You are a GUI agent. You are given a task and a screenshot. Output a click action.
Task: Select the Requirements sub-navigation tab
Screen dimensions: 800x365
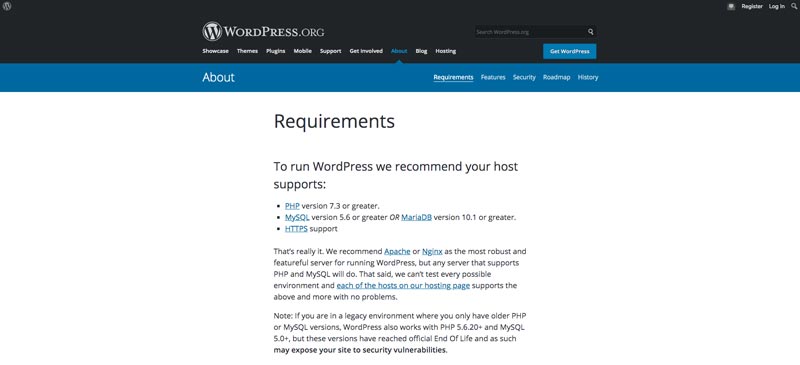click(454, 78)
